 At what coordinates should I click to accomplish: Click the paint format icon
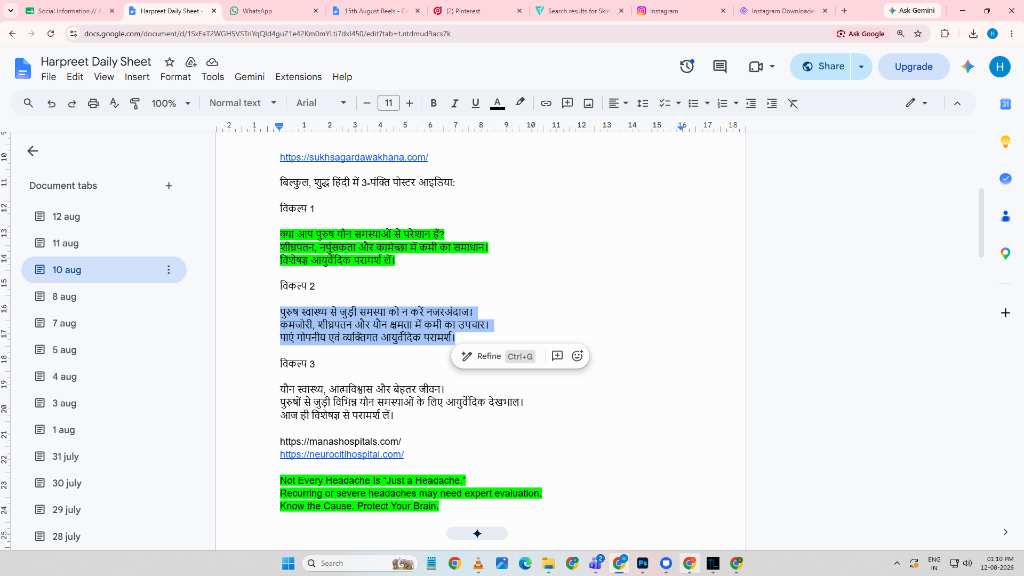[x=135, y=103]
